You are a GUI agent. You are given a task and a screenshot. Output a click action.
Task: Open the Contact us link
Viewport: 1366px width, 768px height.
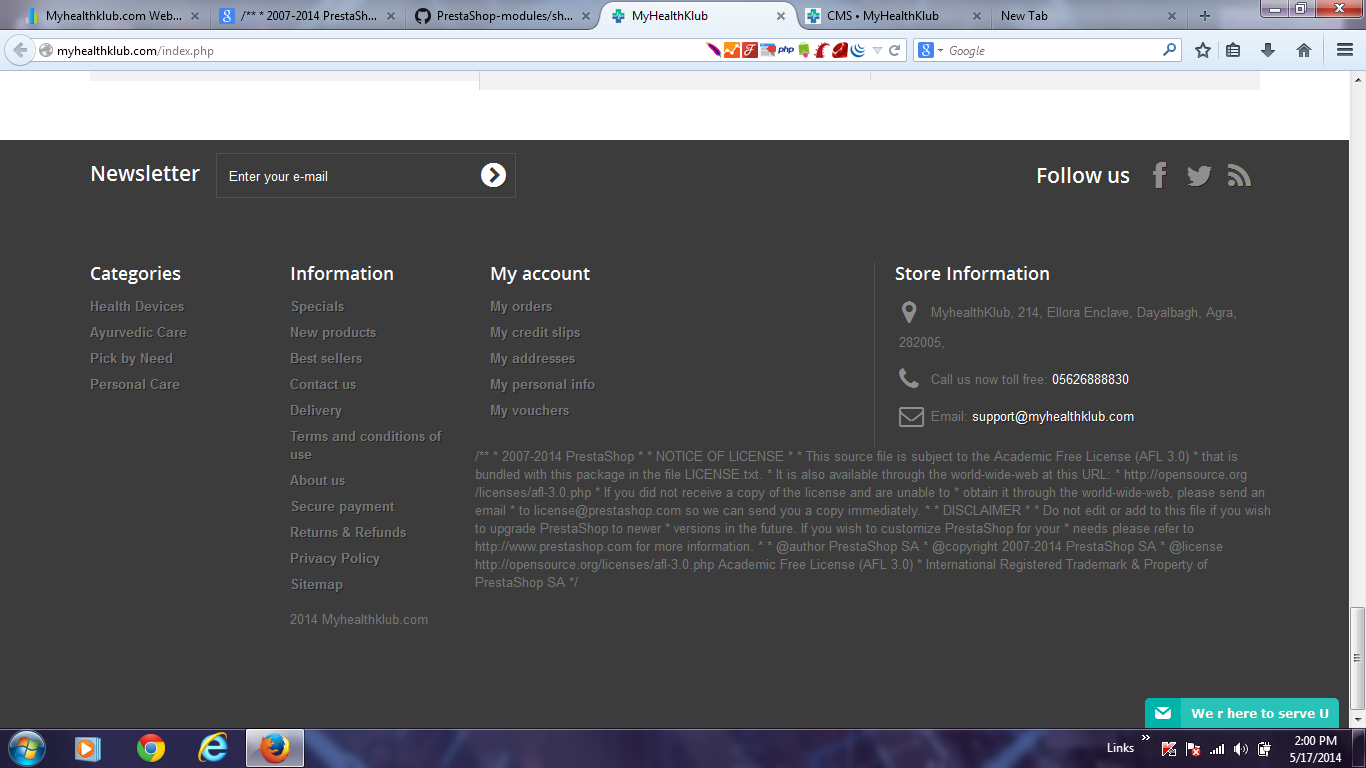click(323, 384)
